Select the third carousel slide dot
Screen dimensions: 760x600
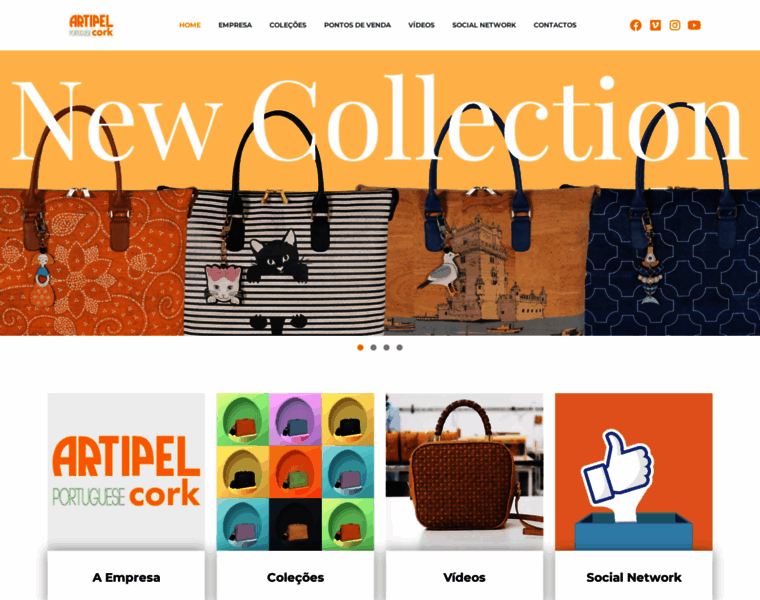tap(386, 347)
